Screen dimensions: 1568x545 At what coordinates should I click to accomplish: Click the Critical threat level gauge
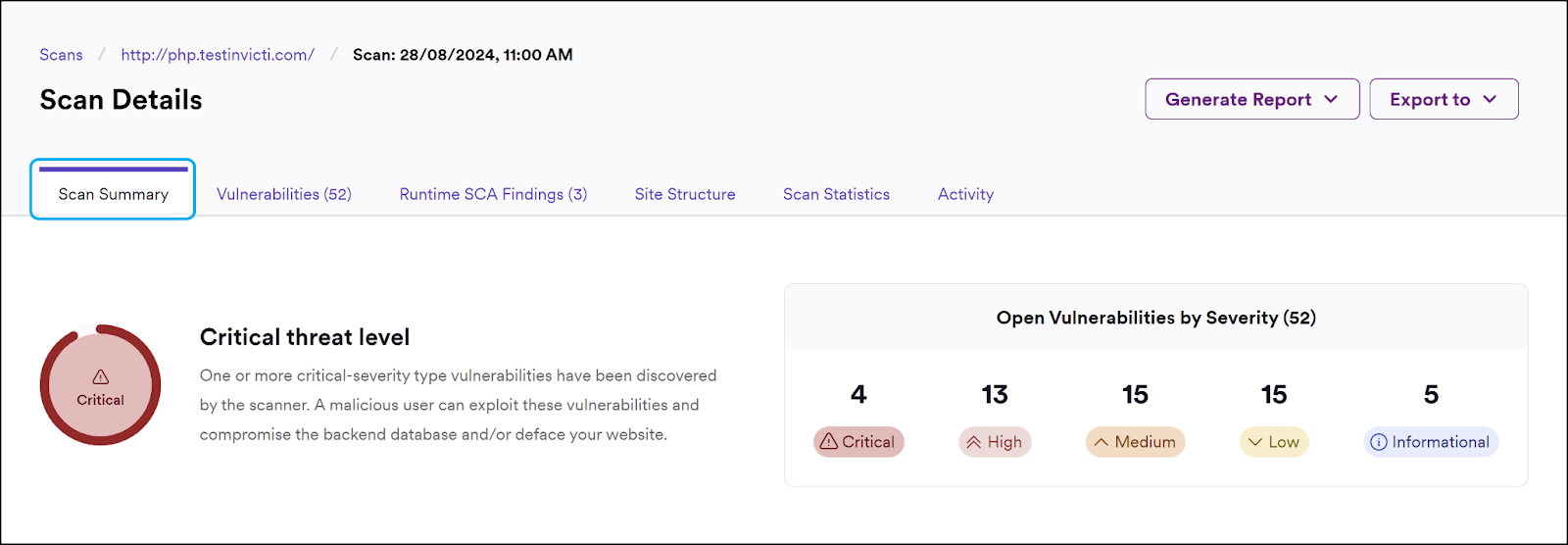[x=100, y=385]
